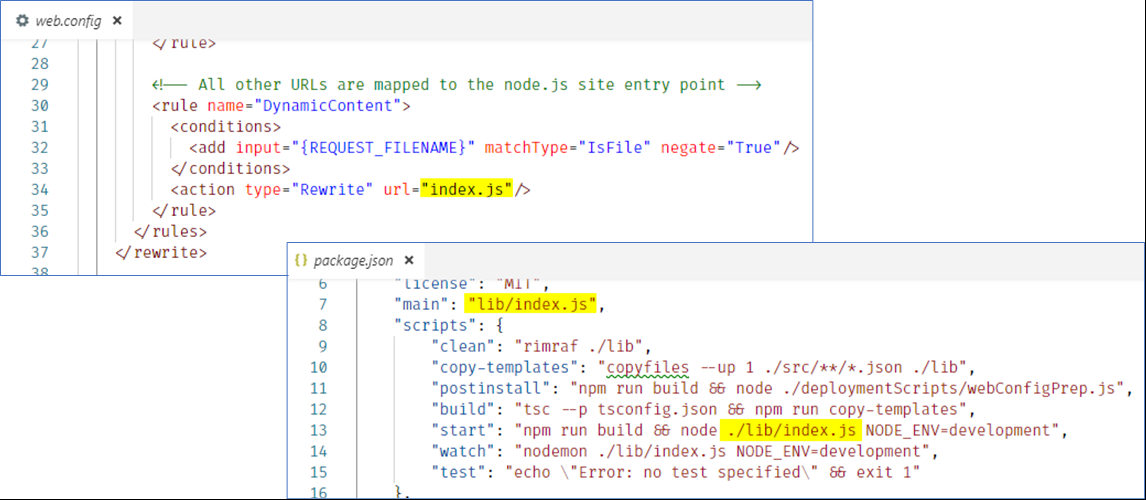The width and height of the screenshot is (1146, 500).
Task: Click highlighted ./lib/index.js in start script
Action: coord(791,431)
